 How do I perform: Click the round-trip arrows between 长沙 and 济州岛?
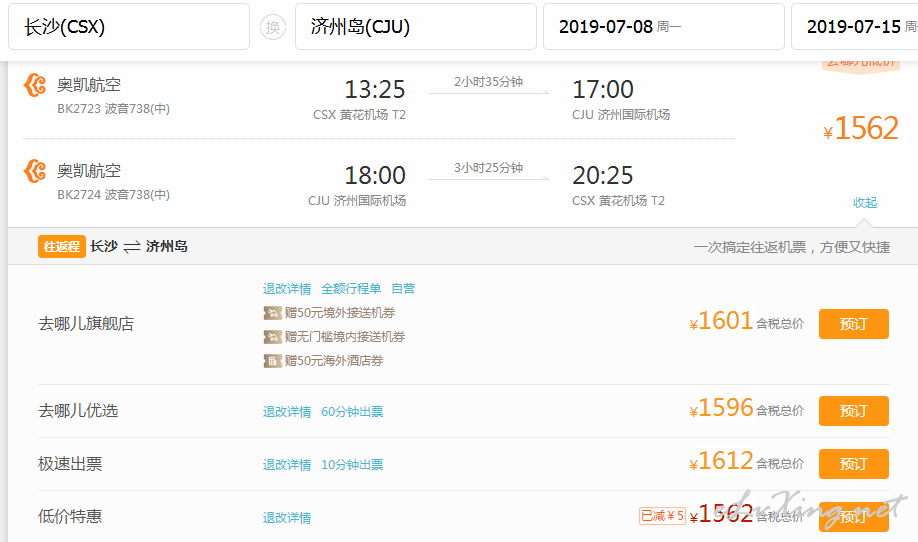coord(132,247)
